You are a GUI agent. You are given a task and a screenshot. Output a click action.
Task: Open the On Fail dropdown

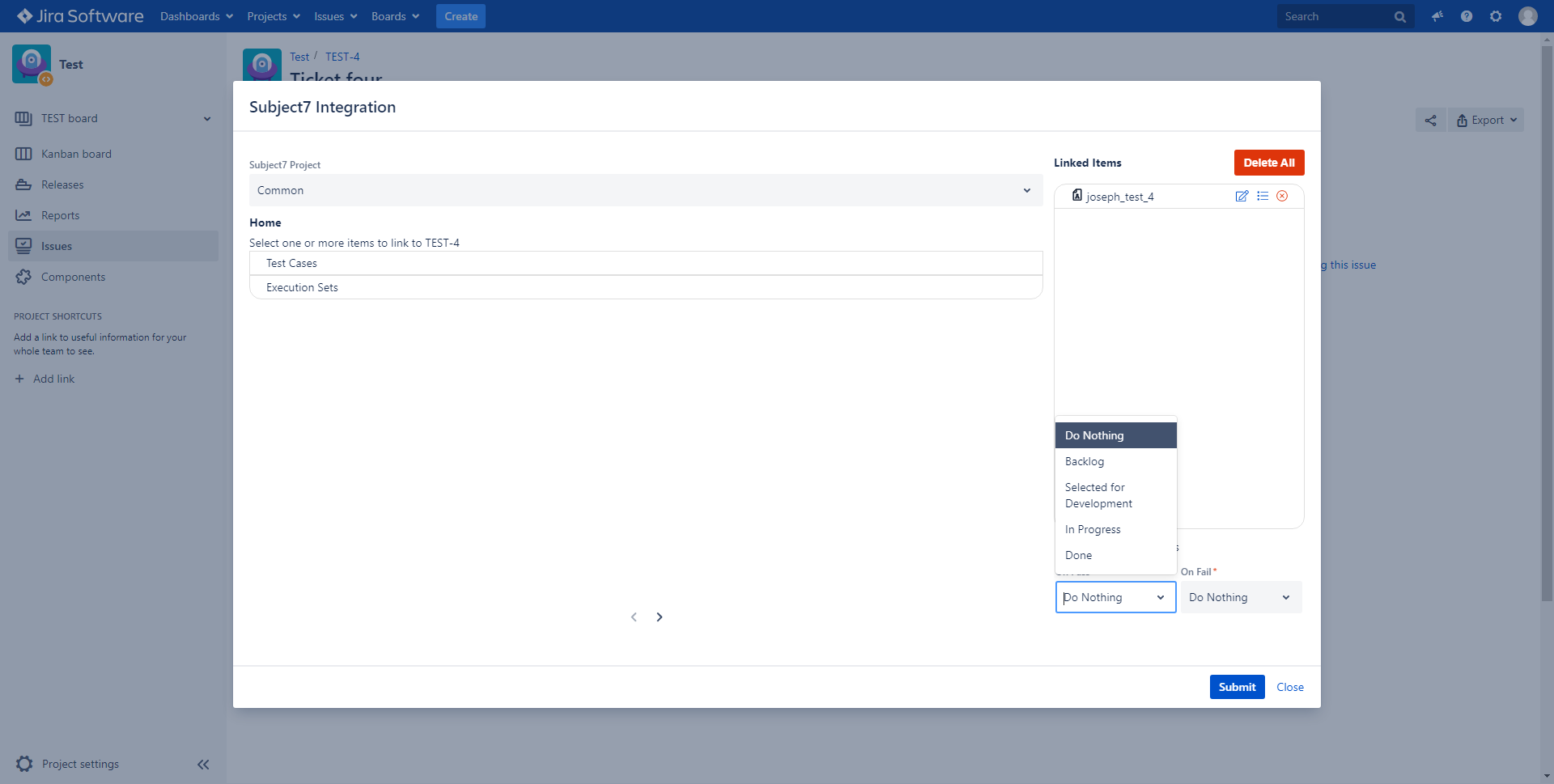point(1241,598)
